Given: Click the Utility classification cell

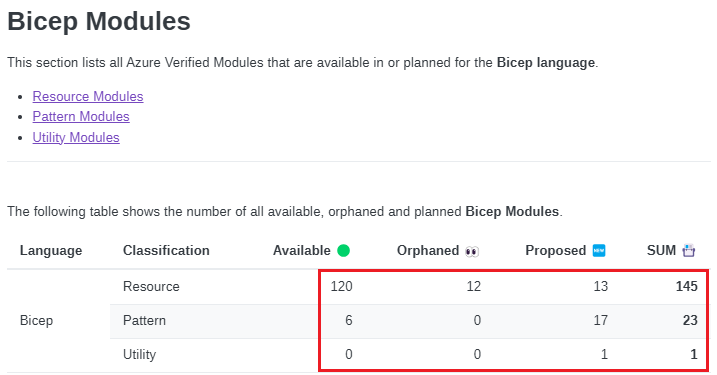Looking at the screenshot, I should pyautogui.click(x=139, y=354).
